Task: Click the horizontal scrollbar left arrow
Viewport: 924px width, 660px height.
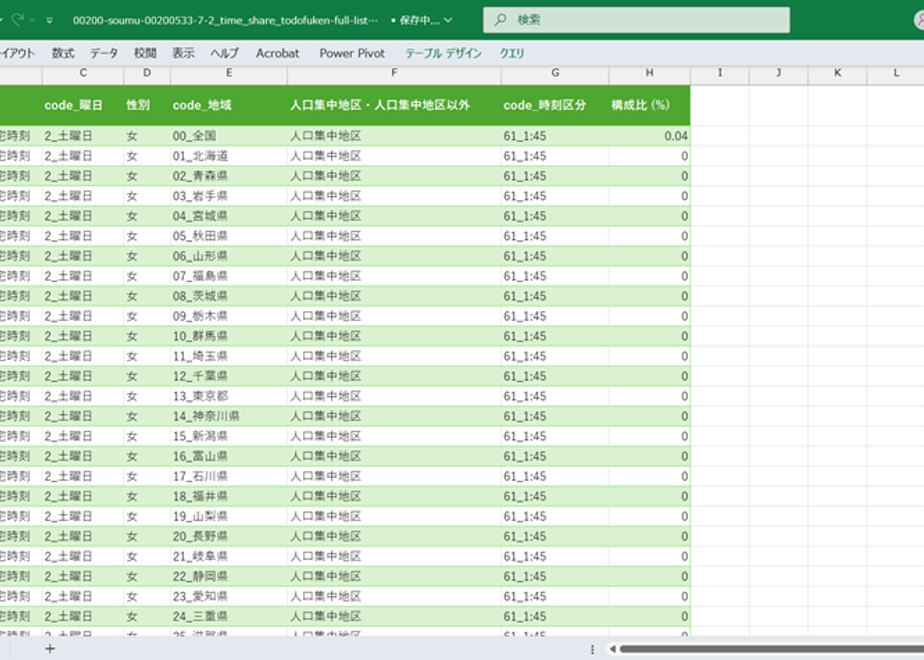Action: pyautogui.click(x=612, y=649)
